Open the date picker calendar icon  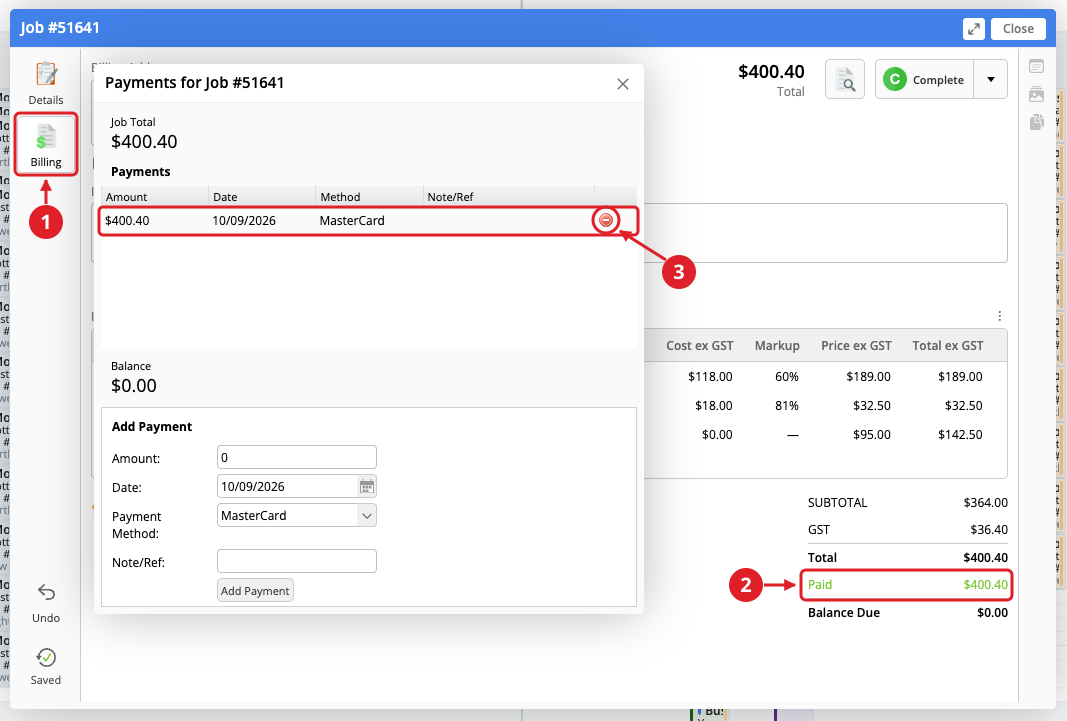pyautogui.click(x=366, y=486)
